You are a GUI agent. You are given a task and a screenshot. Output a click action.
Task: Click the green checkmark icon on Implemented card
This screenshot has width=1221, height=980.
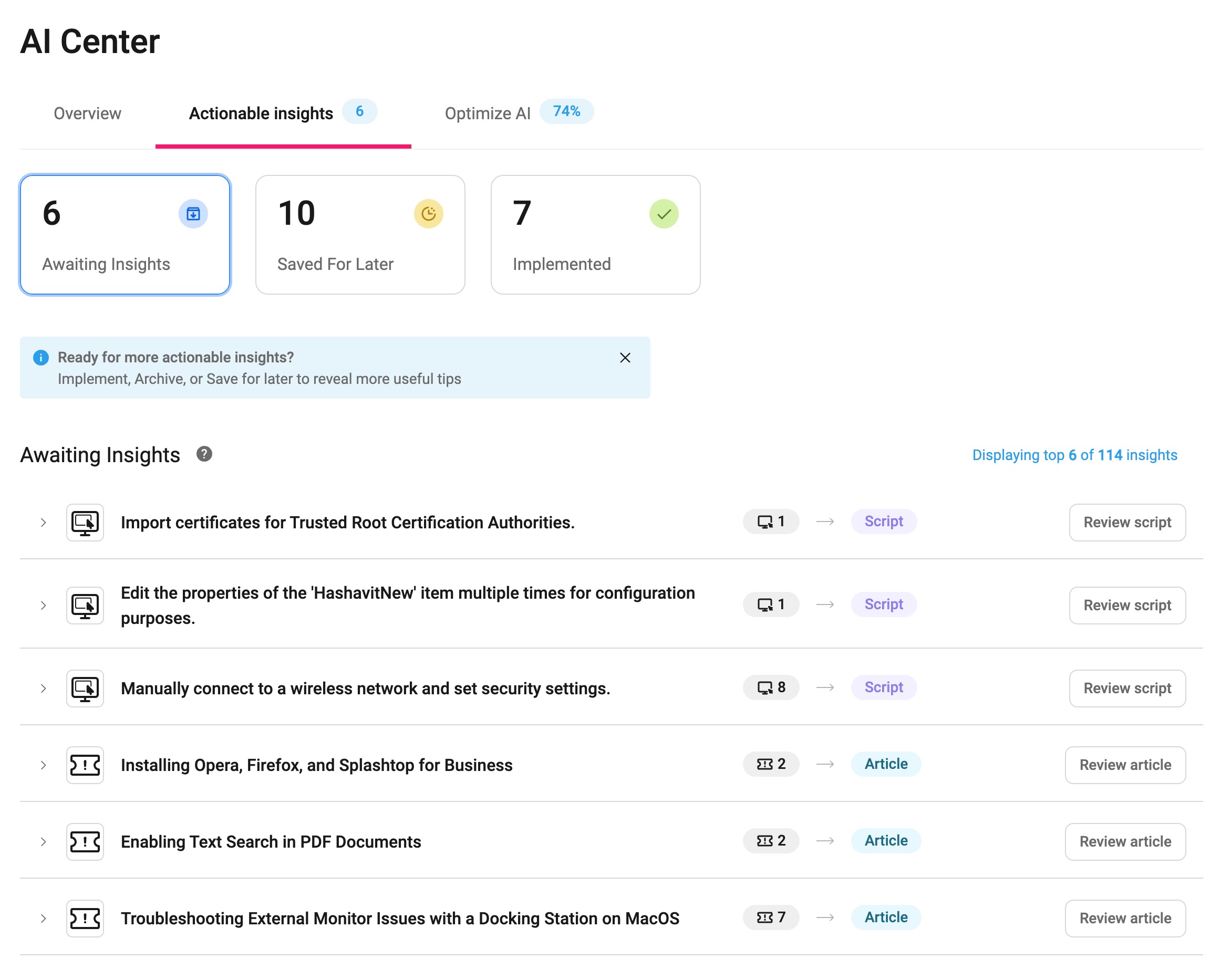[663, 213]
